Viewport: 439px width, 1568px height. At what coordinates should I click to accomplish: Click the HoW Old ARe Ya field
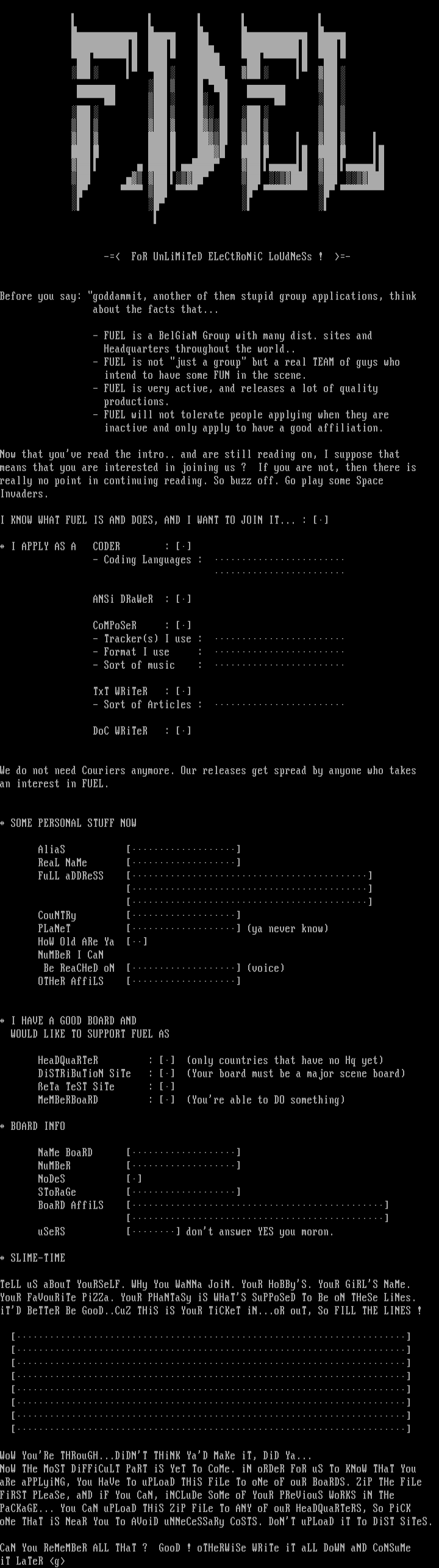click(137, 941)
